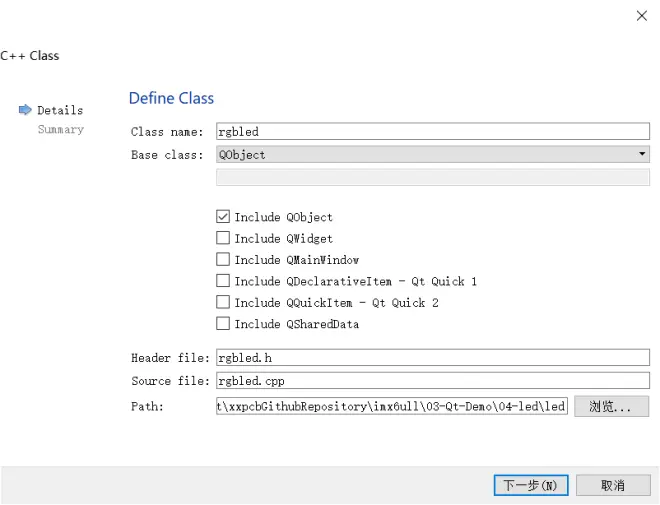Open the Base class dropdown
The image size is (660, 505).
(x=433, y=154)
